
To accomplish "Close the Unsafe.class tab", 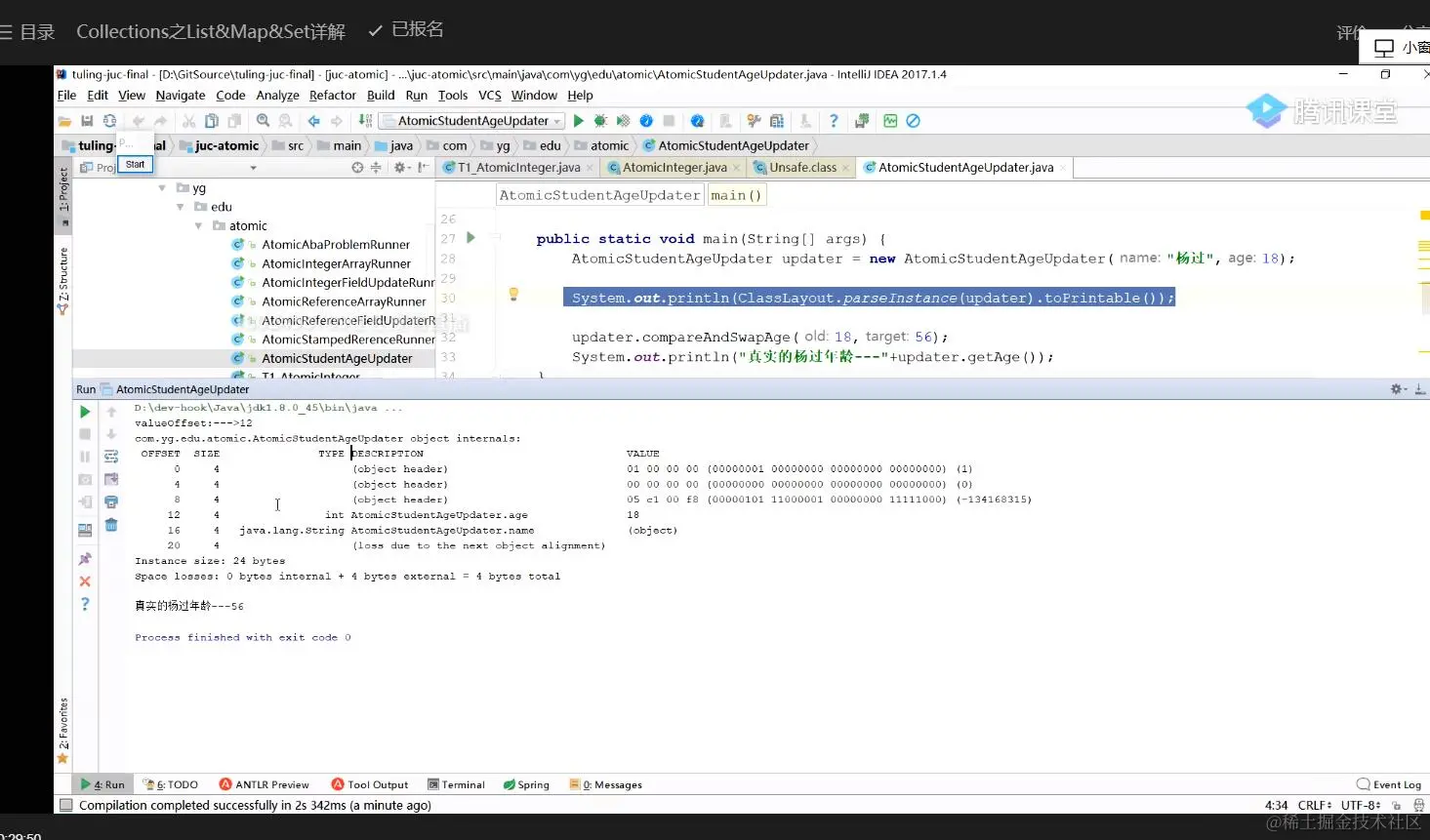I will tap(845, 168).
